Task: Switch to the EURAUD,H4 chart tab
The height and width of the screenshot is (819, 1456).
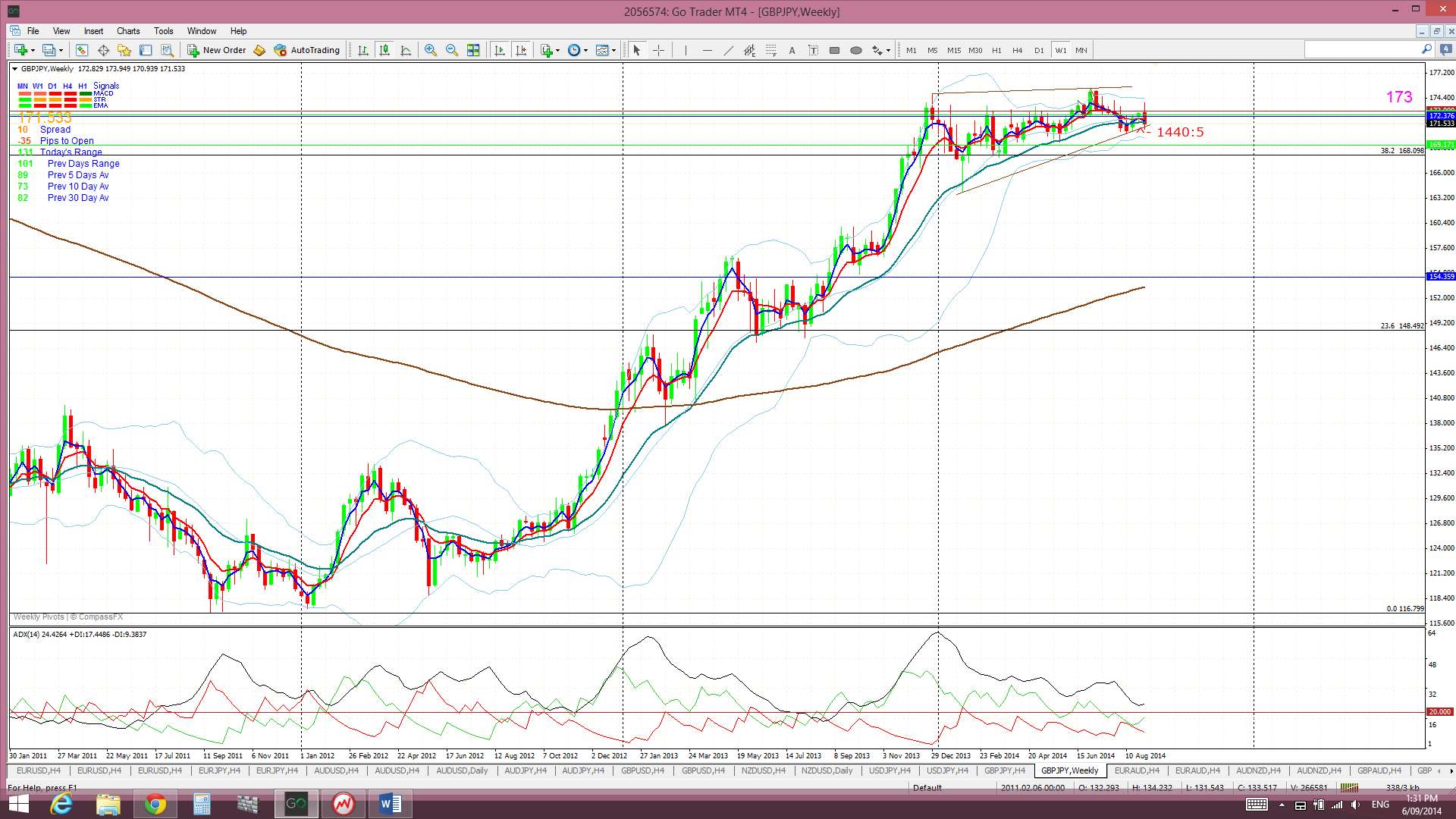Action: point(1136,770)
